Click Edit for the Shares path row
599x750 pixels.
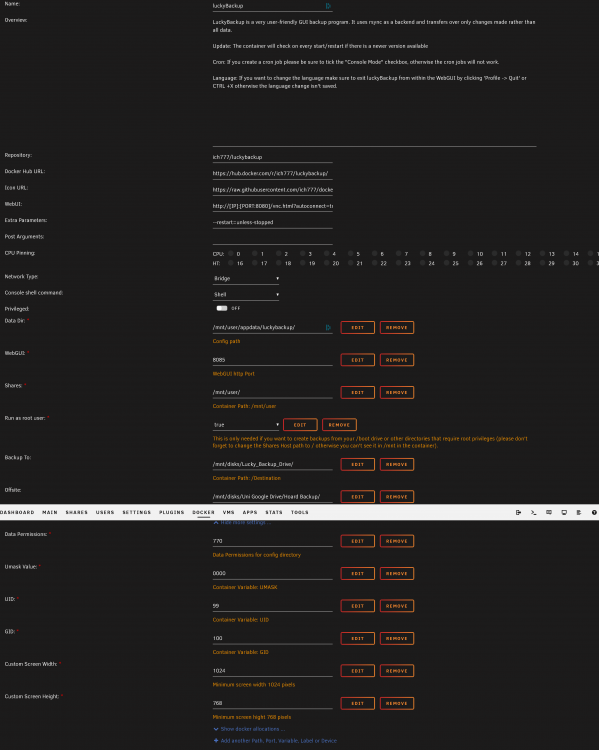(x=357, y=392)
